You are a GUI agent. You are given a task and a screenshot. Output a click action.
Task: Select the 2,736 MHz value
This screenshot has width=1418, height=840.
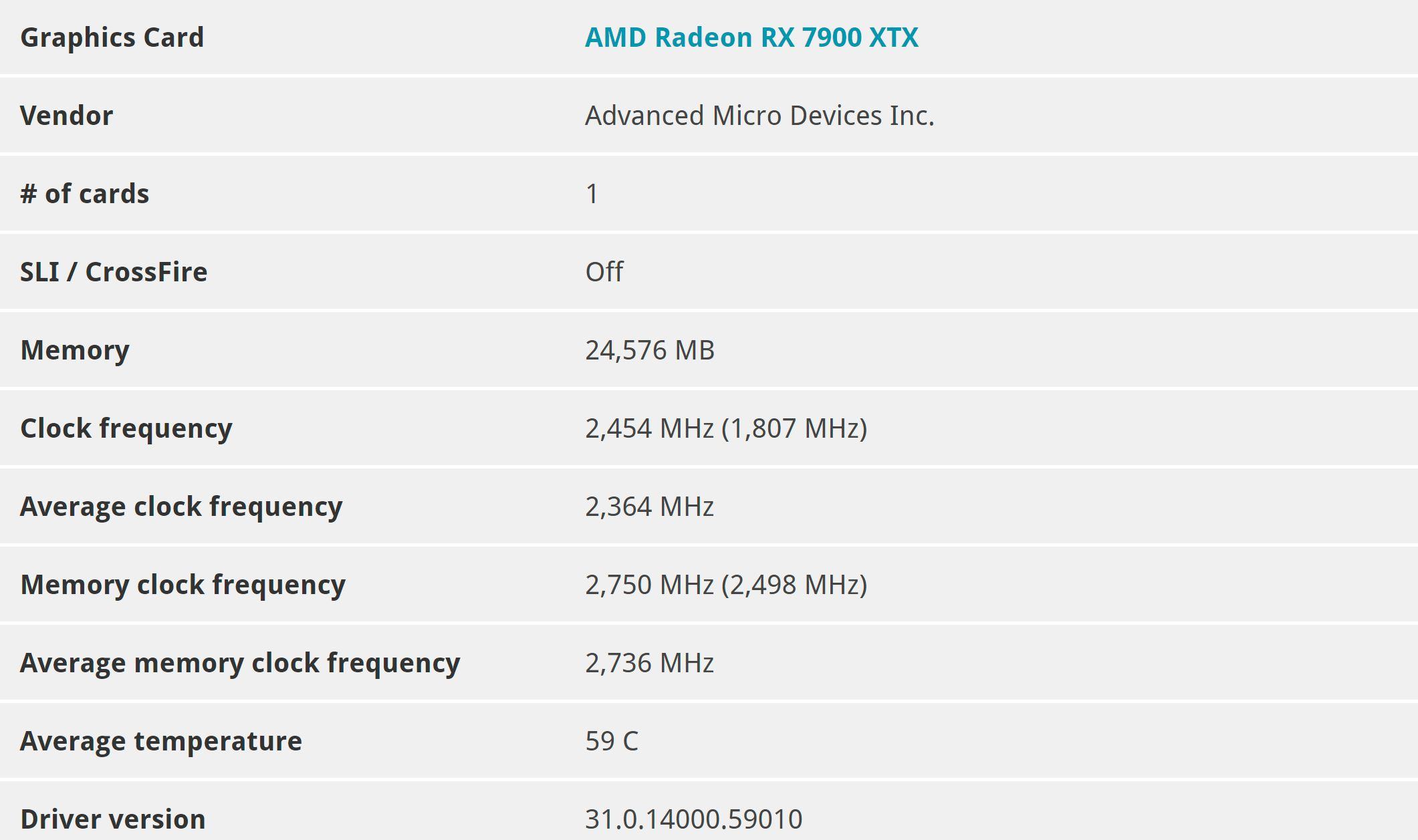pyautogui.click(x=650, y=663)
